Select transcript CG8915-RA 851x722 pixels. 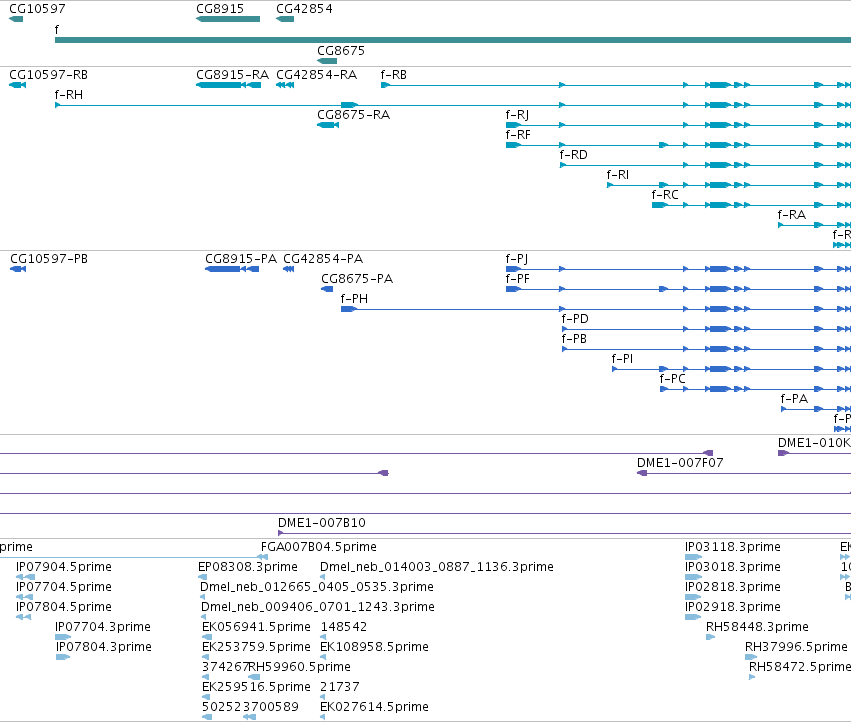coord(232,75)
